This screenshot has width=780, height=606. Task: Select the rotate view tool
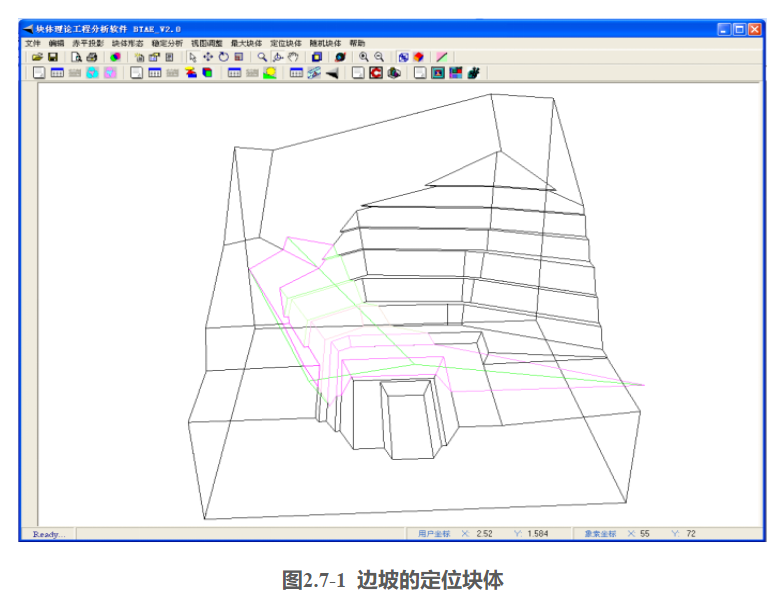(x=223, y=58)
